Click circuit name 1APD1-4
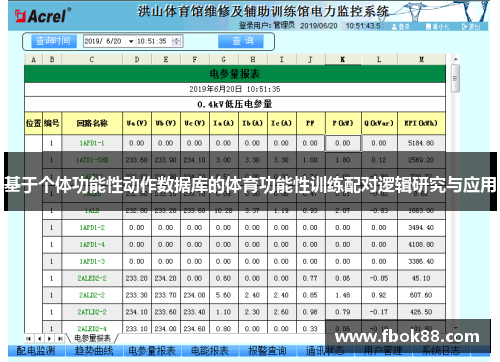Screen dimensions: 500x362 pos(92,245)
